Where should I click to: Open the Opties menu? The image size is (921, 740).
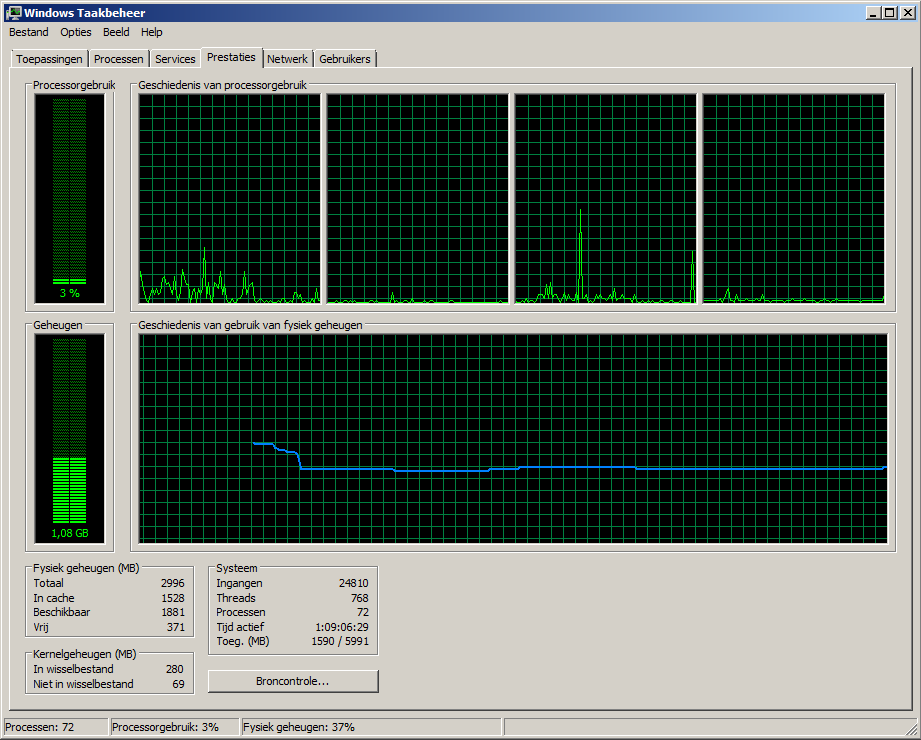76,32
